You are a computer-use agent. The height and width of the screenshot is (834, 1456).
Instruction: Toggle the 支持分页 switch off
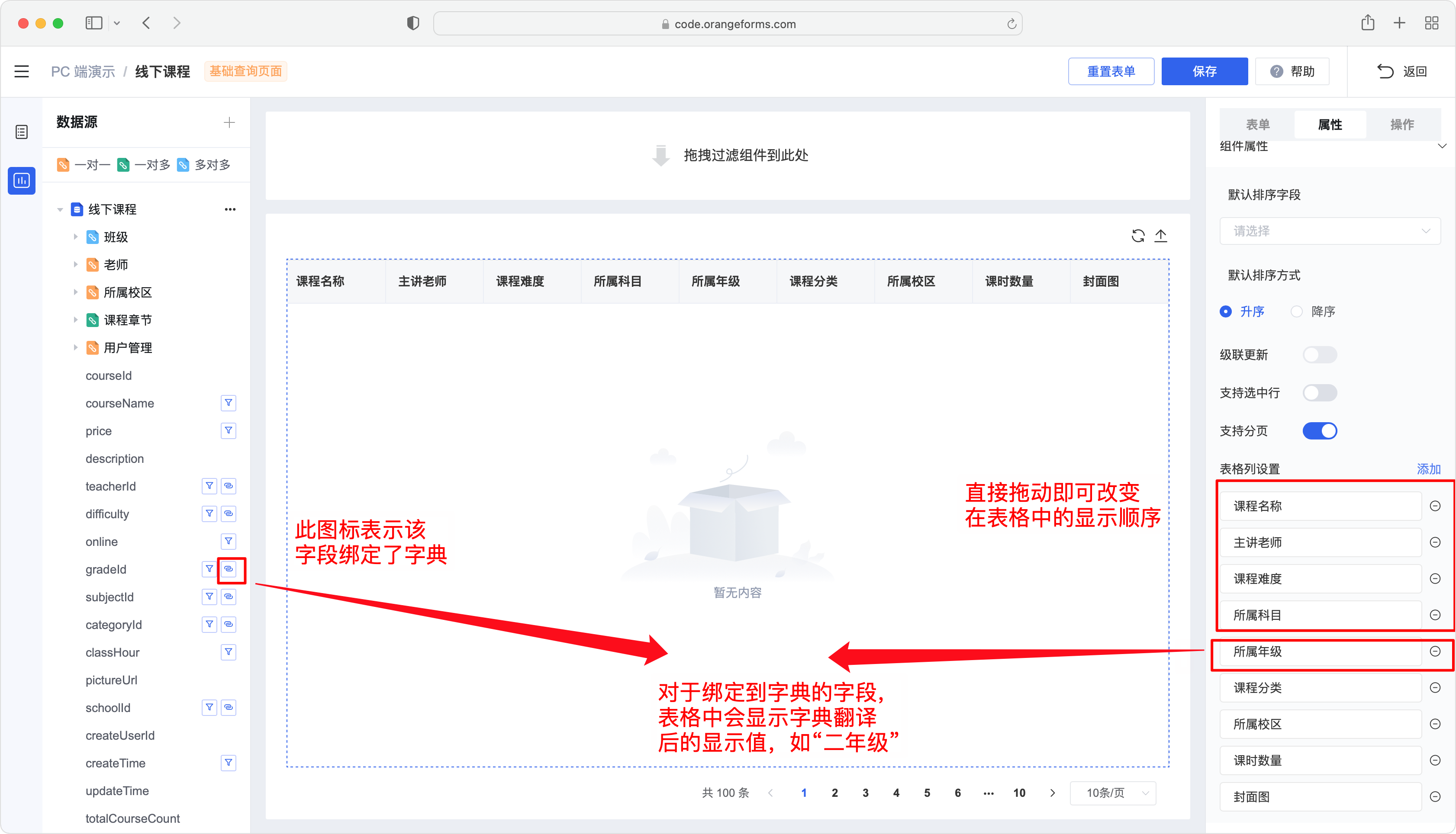1320,431
